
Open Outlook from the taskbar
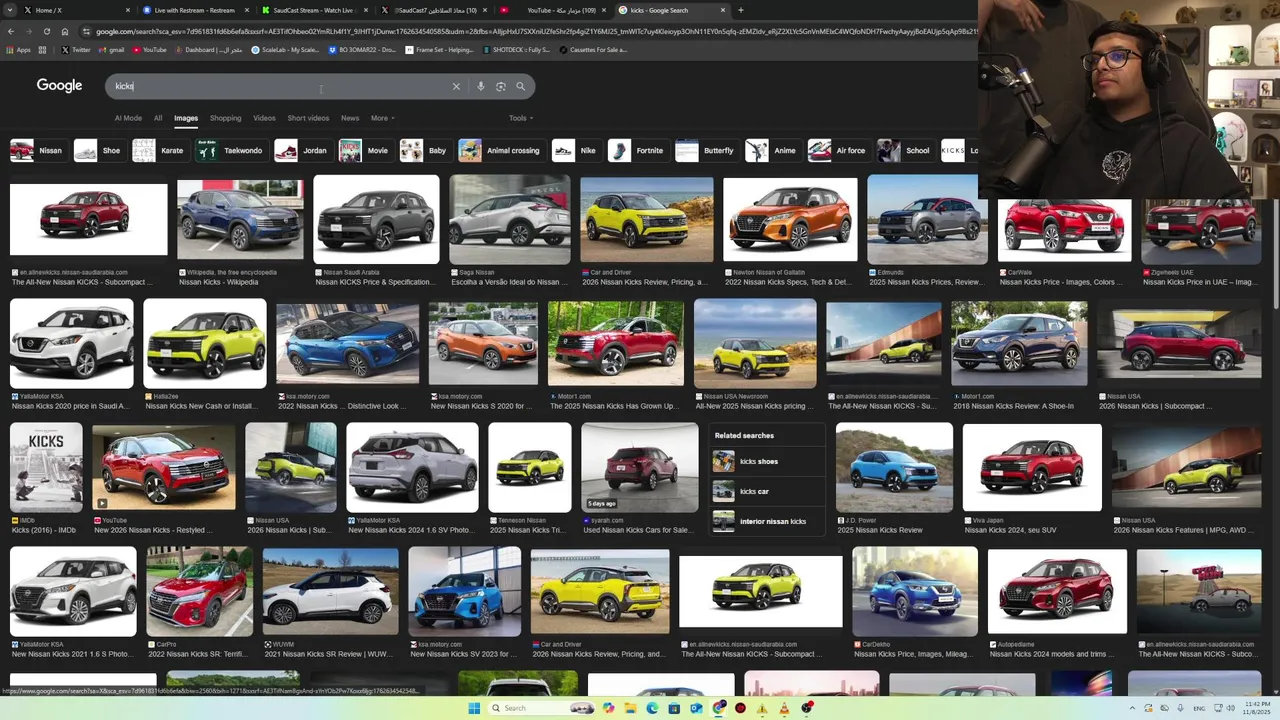[x=696, y=708]
